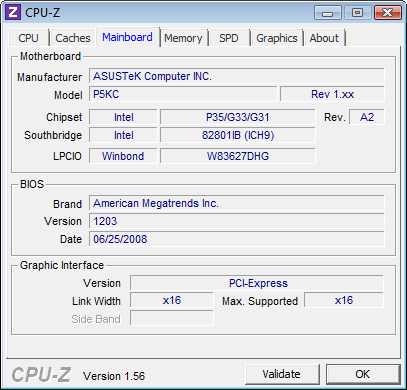Select the chipset value P35/G33/G31
The image size is (407, 390).
tap(238, 117)
